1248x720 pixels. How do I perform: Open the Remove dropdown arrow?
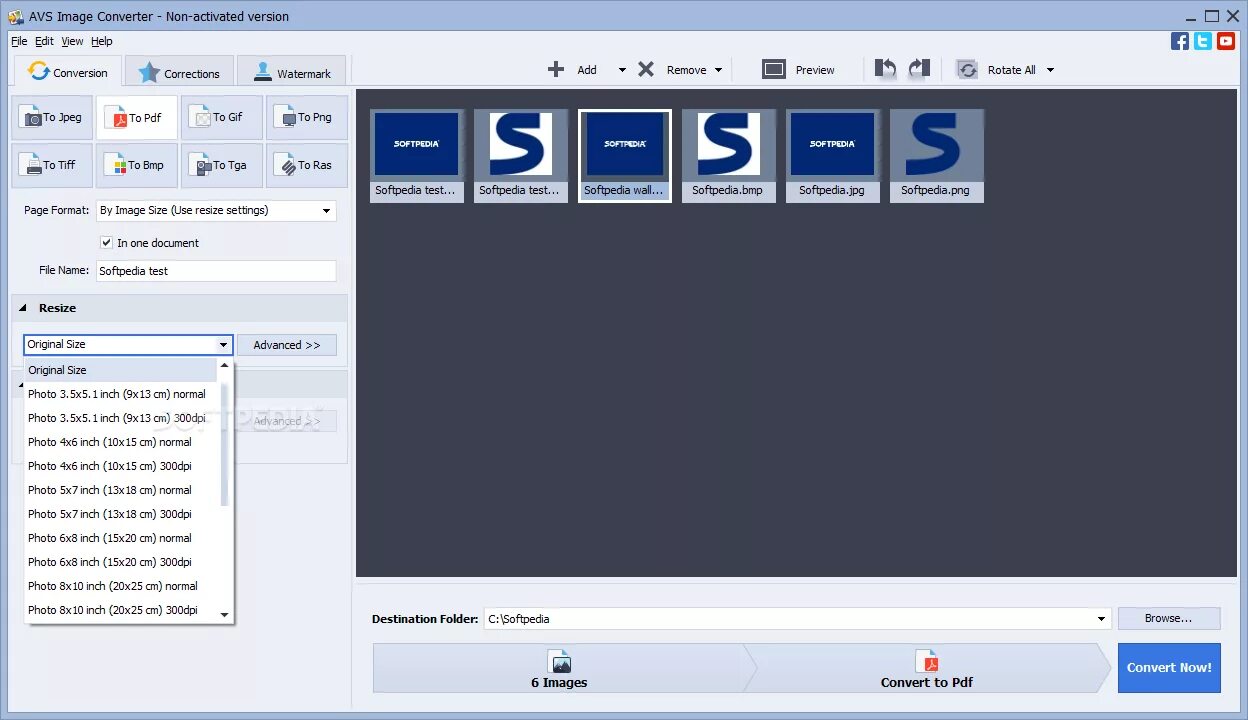pyautogui.click(x=718, y=70)
